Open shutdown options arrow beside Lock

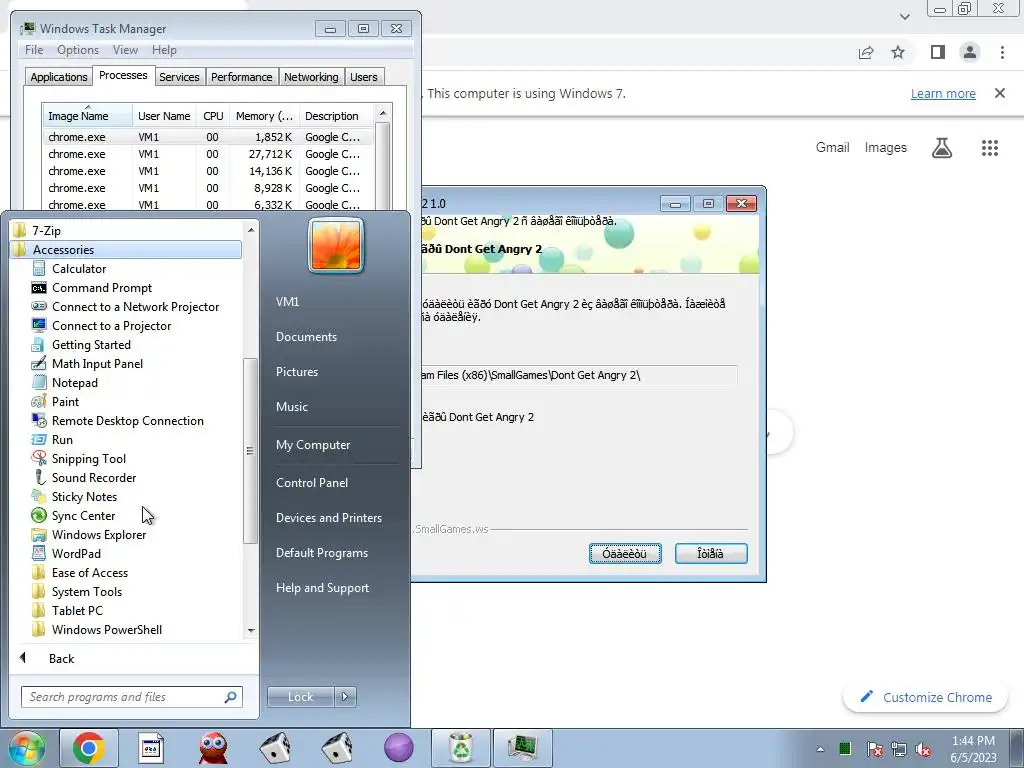click(x=345, y=697)
